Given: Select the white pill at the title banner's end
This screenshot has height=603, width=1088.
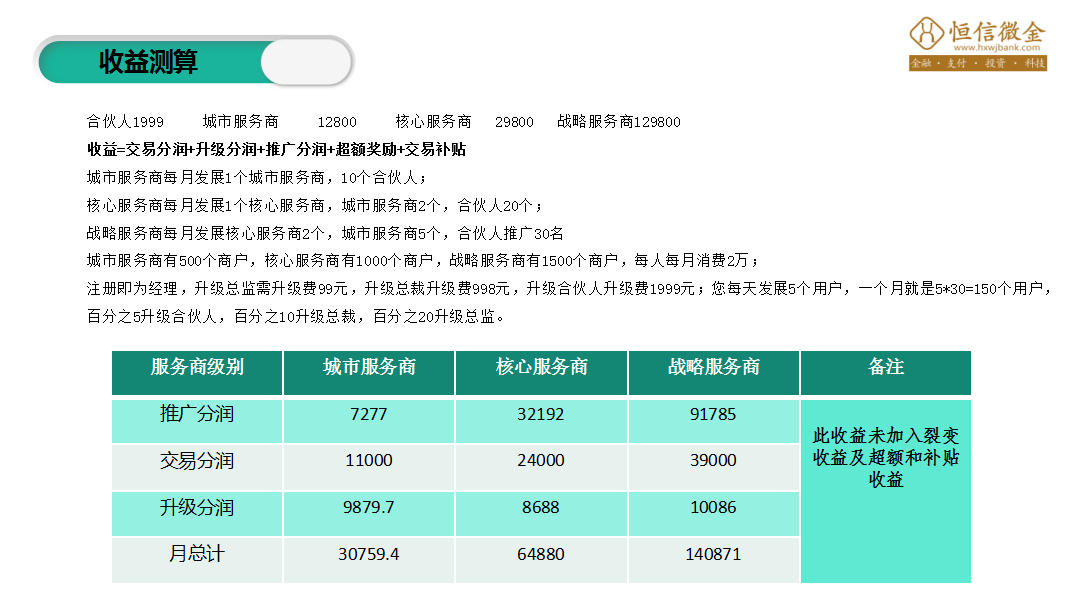Looking at the screenshot, I should [x=306, y=62].
